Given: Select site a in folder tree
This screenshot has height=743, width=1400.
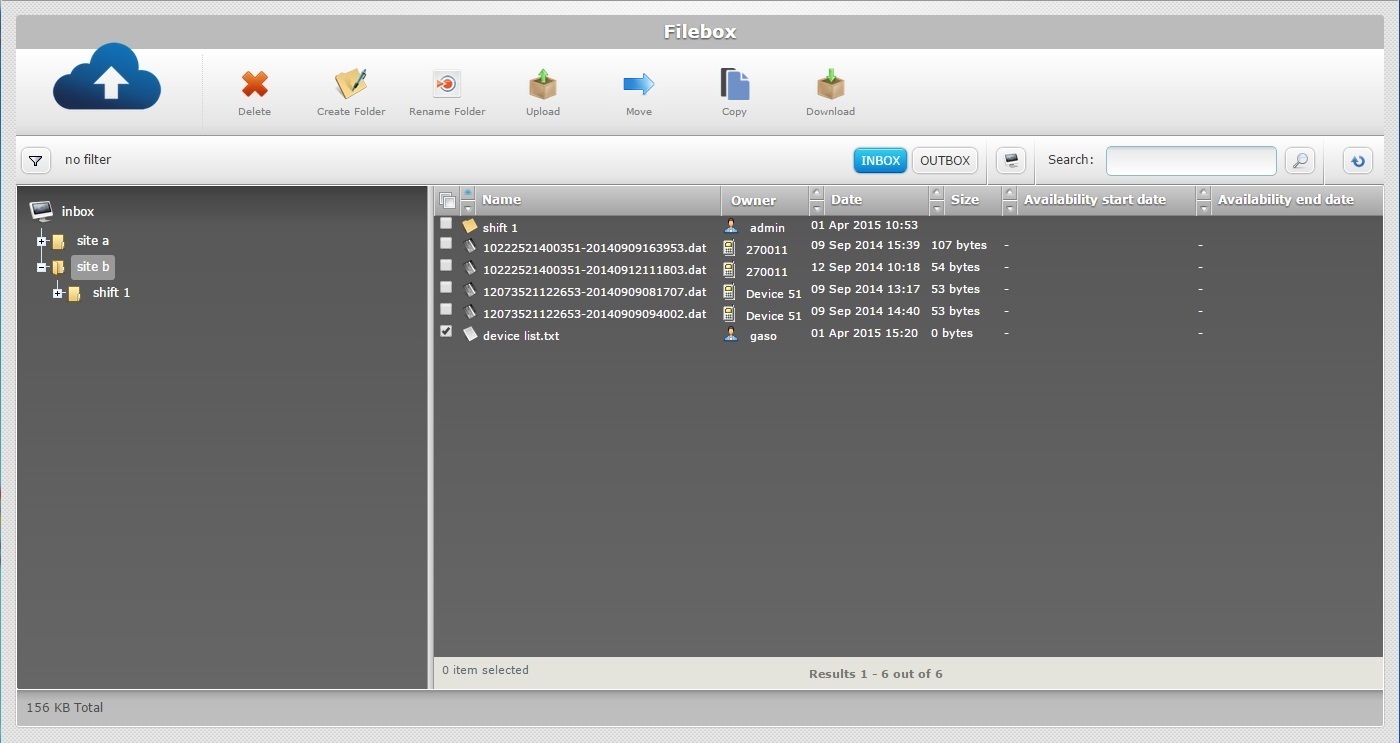Looking at the screenshot, I should [x=93, y=241].
